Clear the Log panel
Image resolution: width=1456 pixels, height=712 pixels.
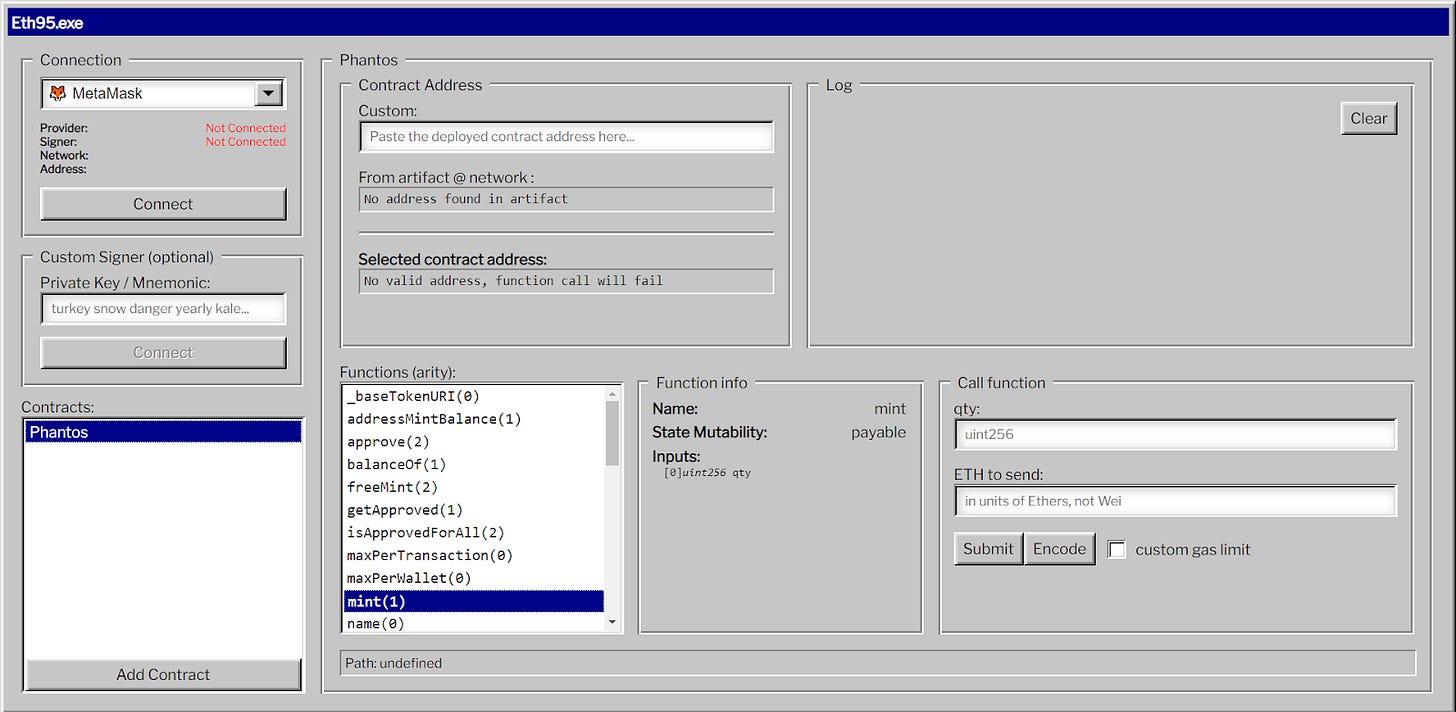point(1369,118)
